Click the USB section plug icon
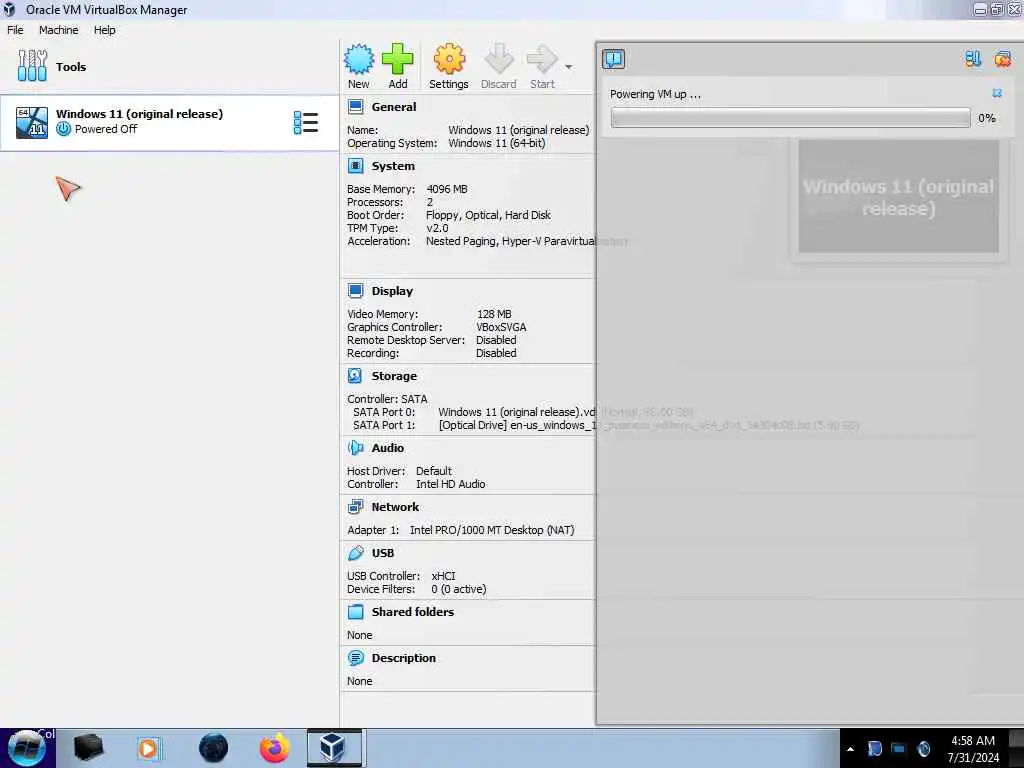Screen dimensions: 1024x768 356,553
